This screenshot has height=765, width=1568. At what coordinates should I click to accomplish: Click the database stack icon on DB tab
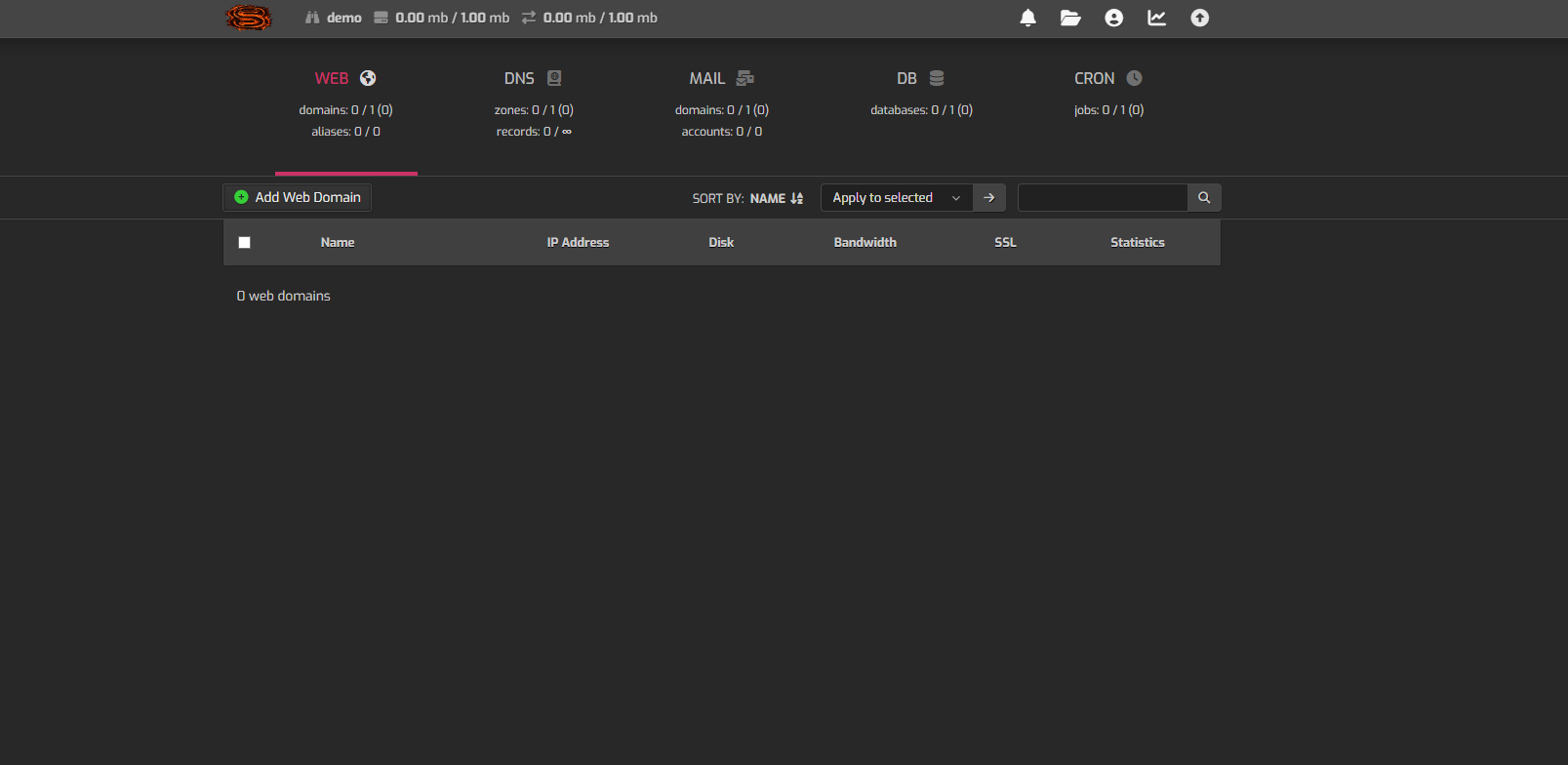point(937,78)
